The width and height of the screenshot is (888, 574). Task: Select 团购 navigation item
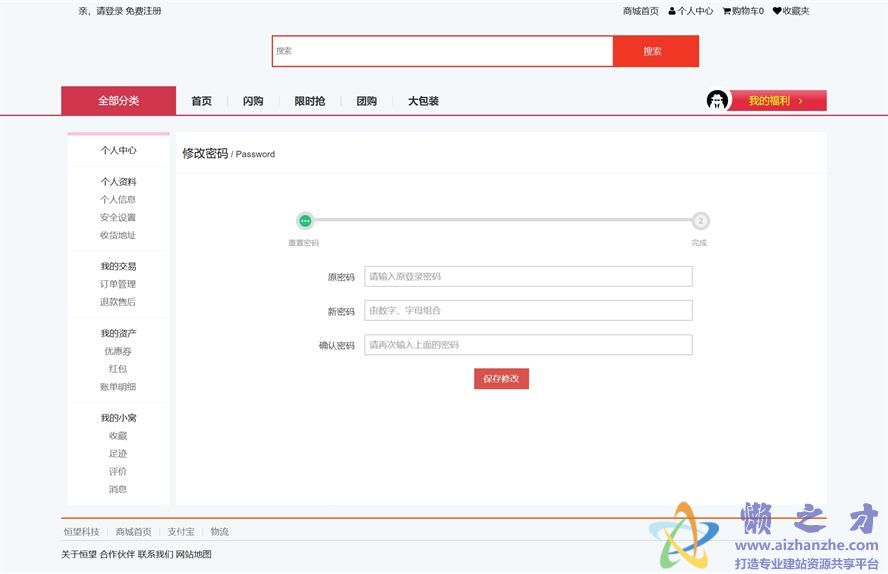pyautogui.click(x=366, y=101)
